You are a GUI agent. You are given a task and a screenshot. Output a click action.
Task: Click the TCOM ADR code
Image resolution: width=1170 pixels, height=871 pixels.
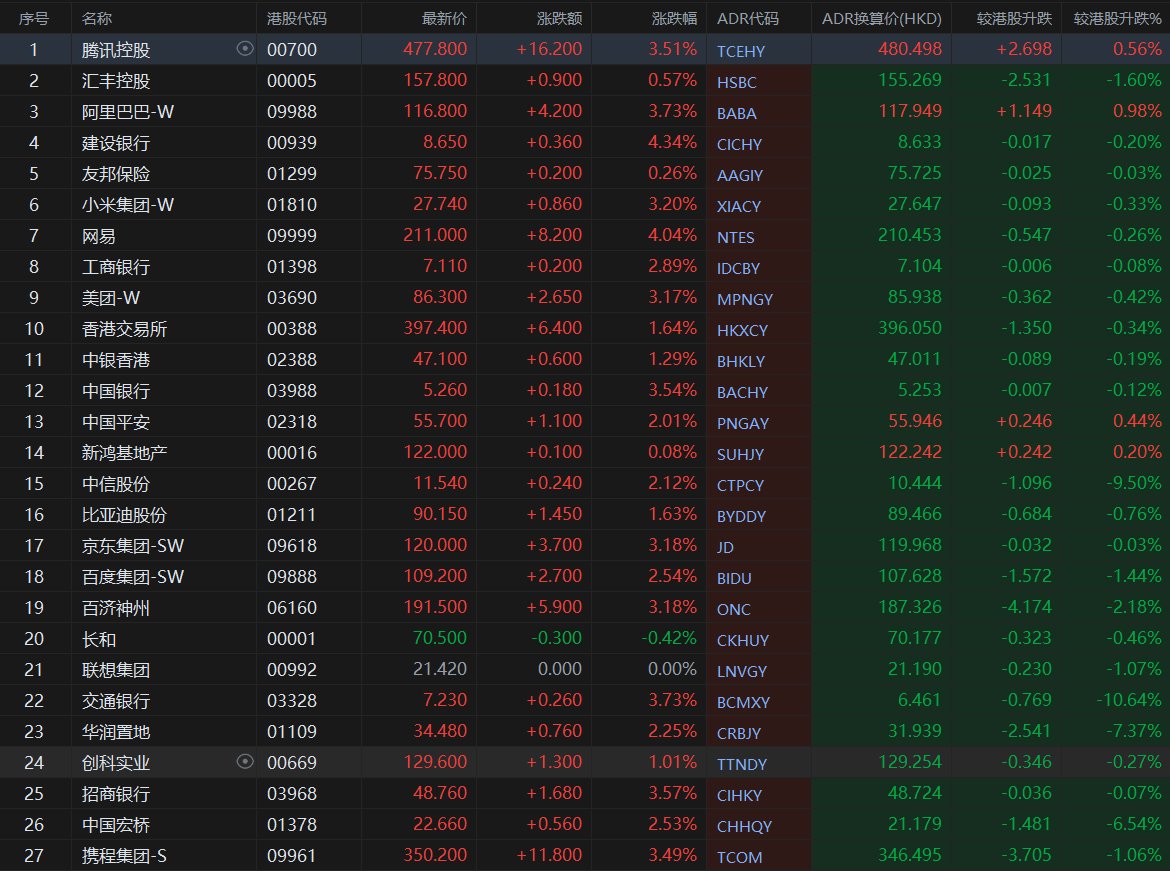739,857
